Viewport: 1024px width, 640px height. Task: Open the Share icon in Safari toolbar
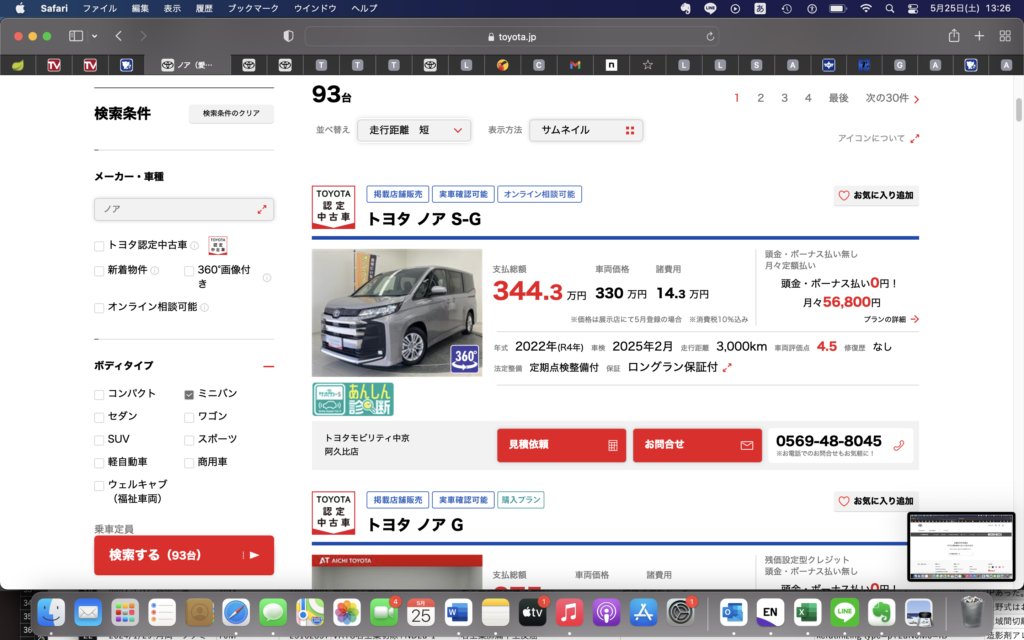point(953,35)
